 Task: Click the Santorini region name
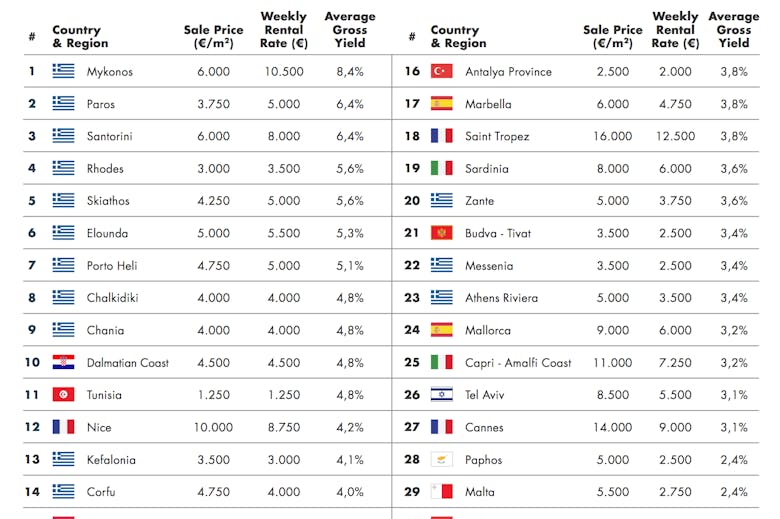[x=111, y=136]
